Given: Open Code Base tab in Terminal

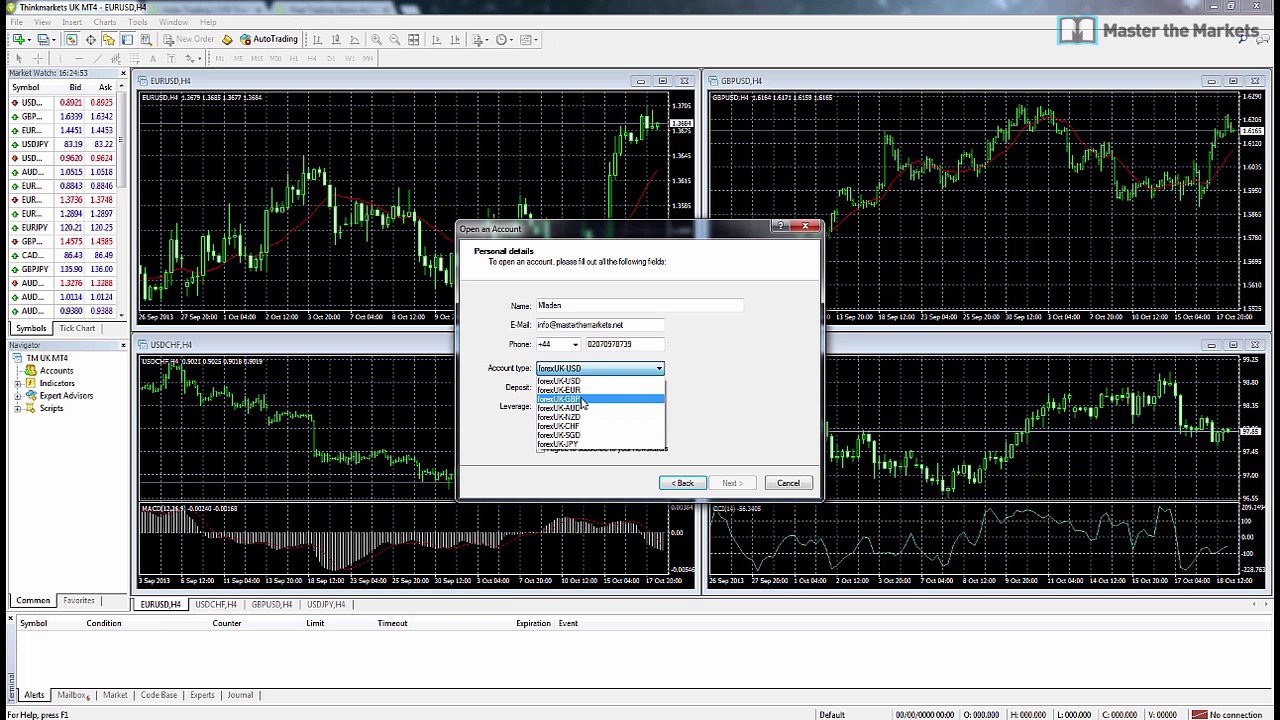Looking at the screenshot, I should click(x=159, y=695).
